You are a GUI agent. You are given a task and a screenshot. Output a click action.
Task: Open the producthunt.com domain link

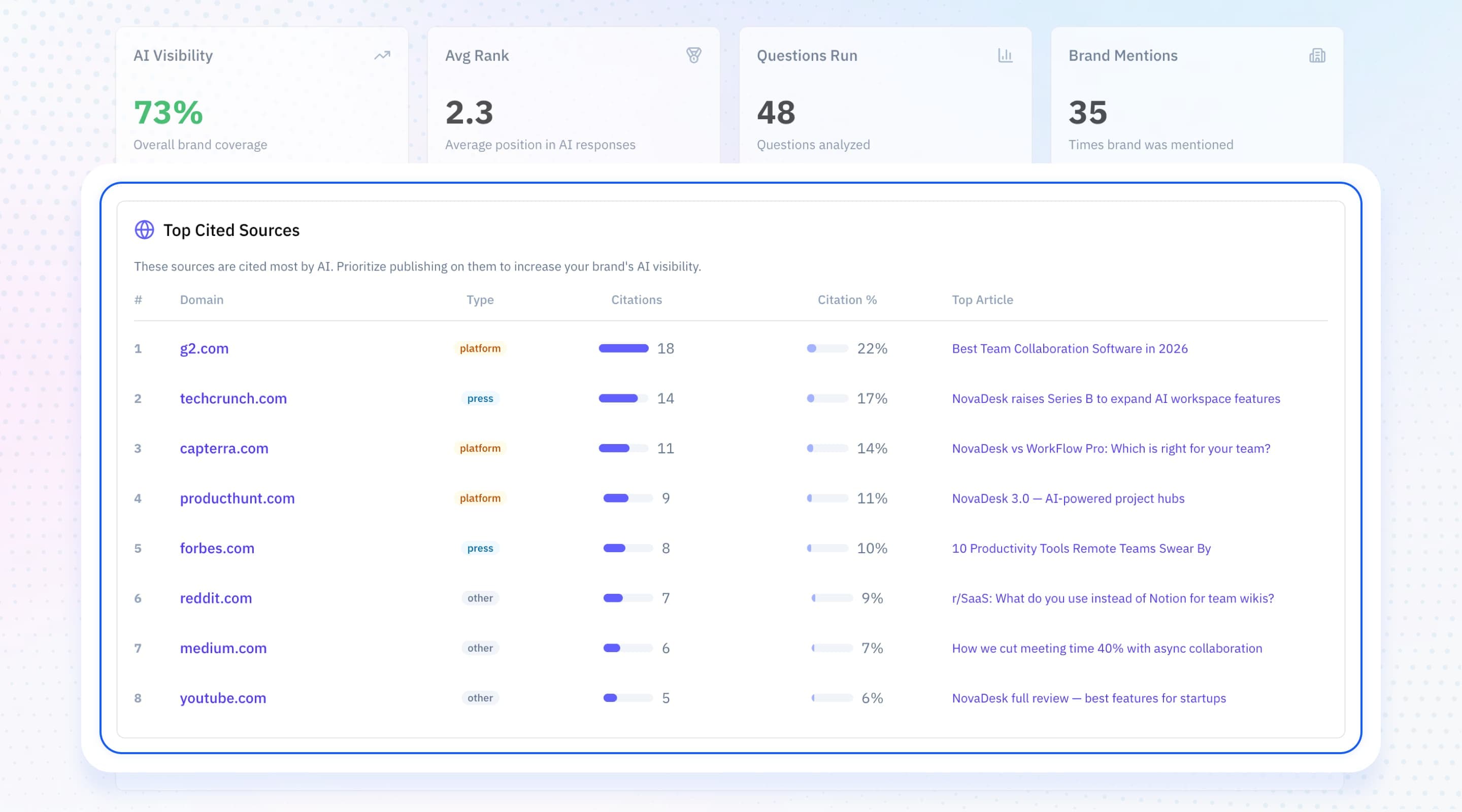(x=237, y=498)
